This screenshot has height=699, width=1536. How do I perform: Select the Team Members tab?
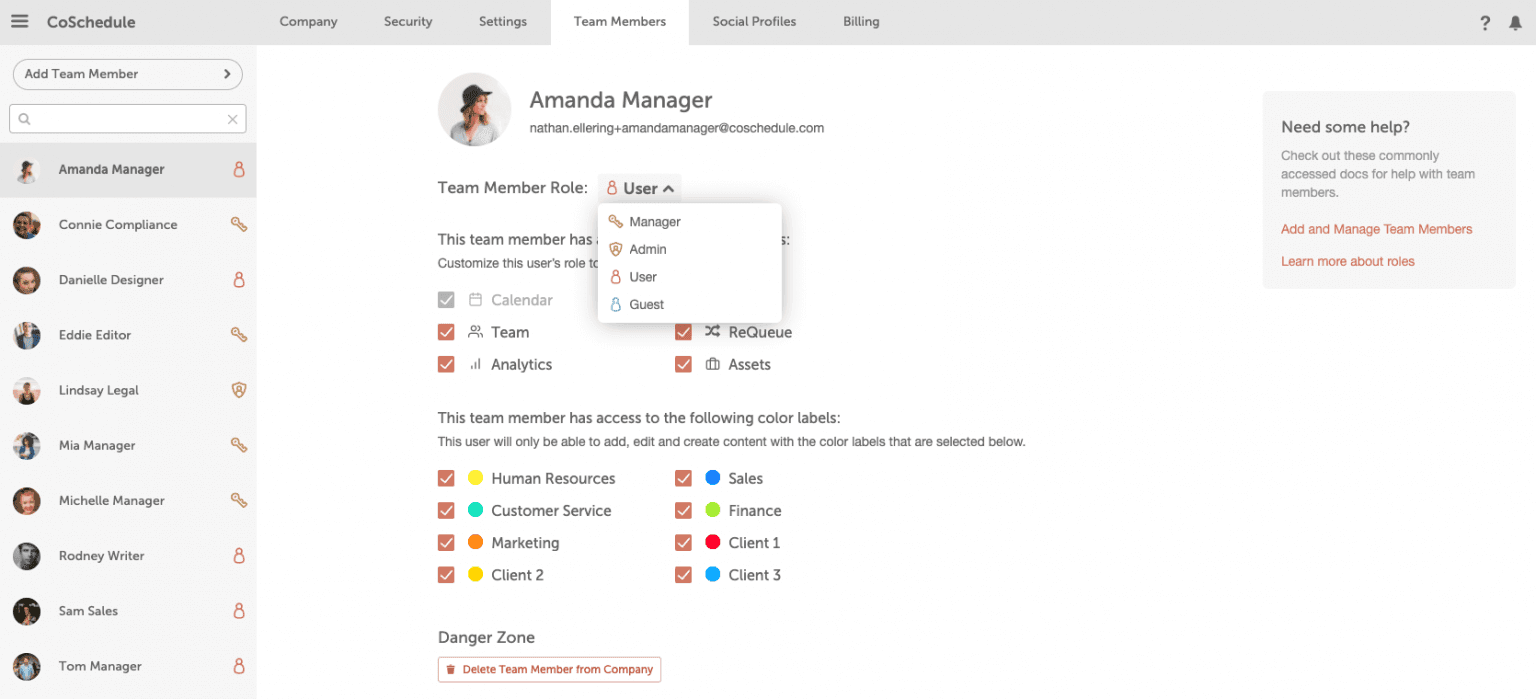click(620, 22)
